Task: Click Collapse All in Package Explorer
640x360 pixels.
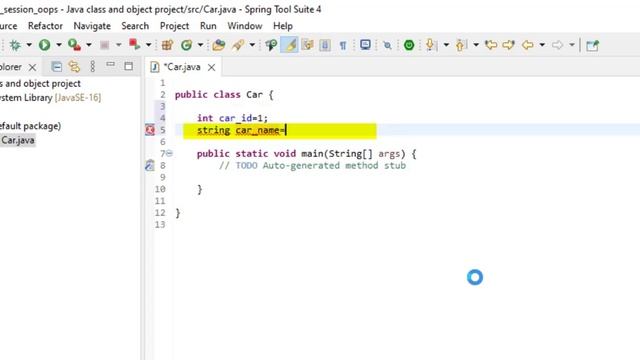Action: pyautogui.click(x=56, y=67)
